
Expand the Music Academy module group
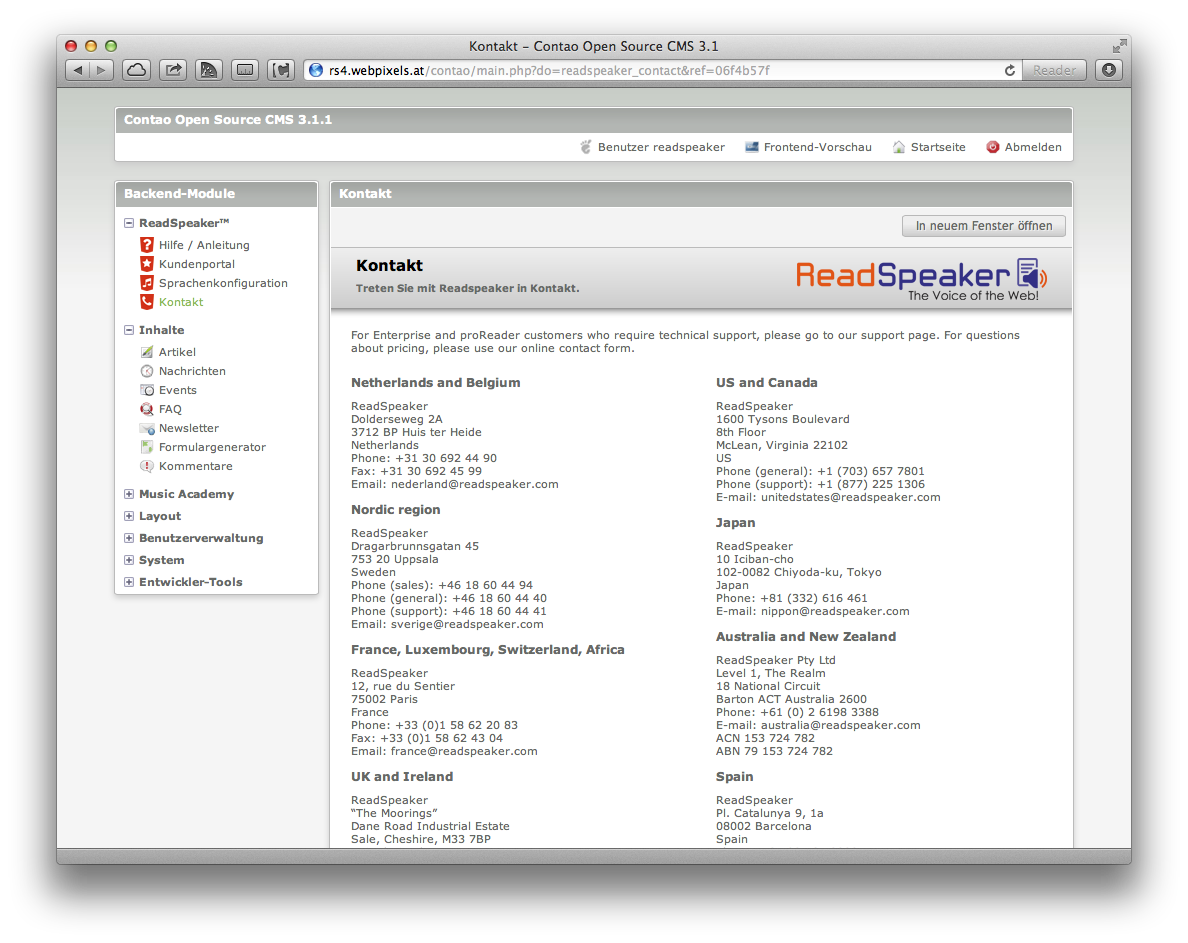coord(129,494)
